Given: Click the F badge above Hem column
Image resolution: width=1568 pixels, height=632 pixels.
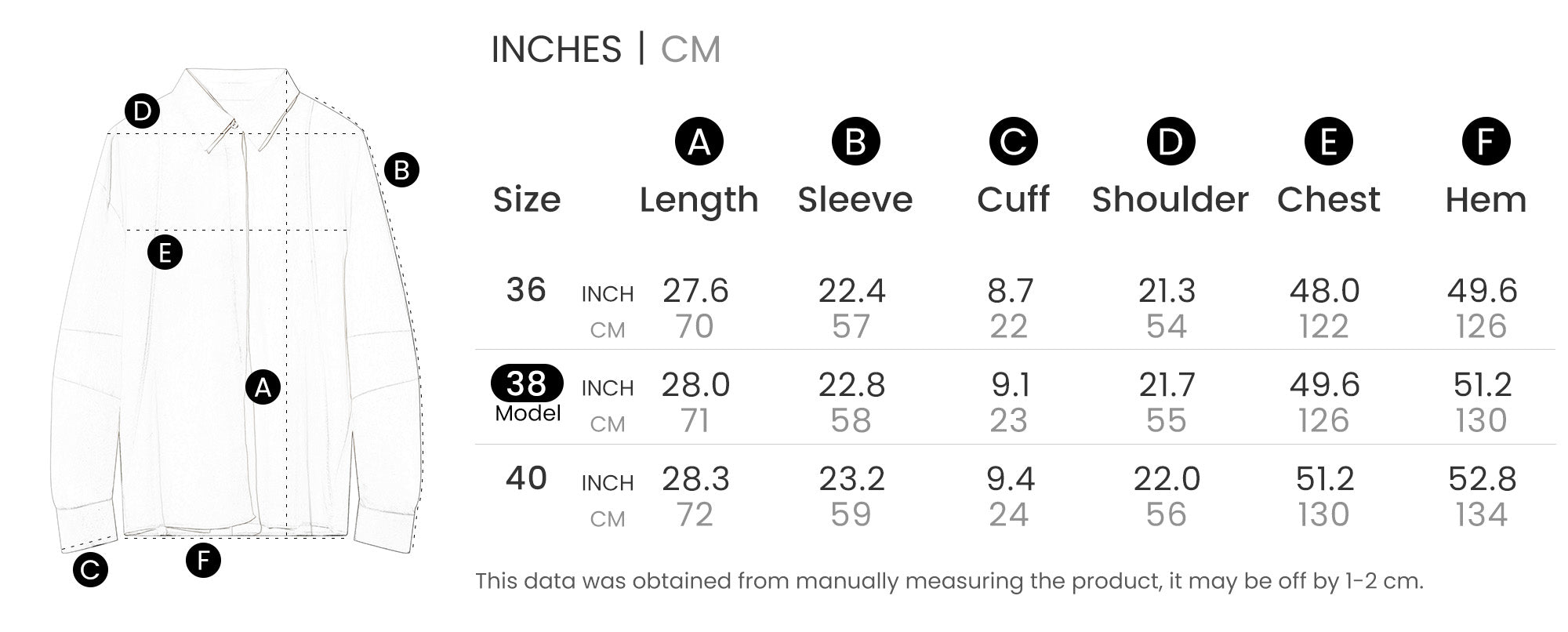Looking at the screenshot, I should click(1486, 142).
